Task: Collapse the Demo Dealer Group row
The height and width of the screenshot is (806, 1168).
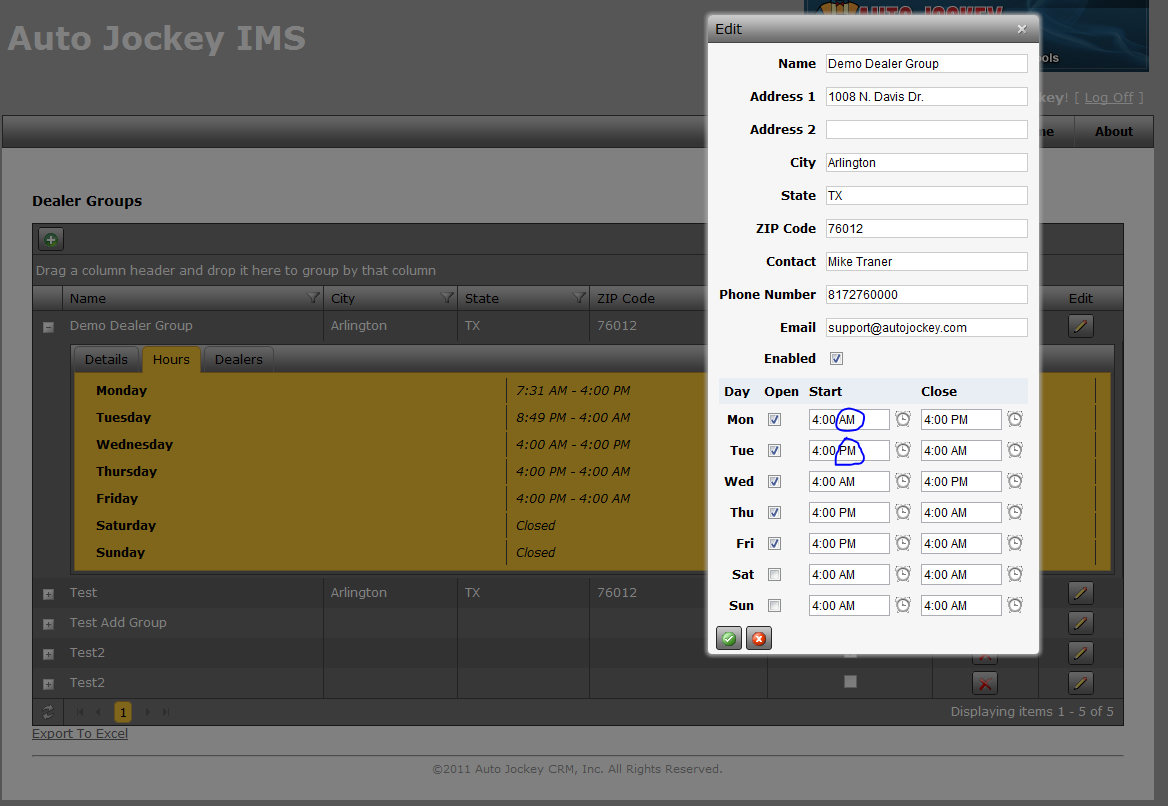Action: tap(48, 327)
